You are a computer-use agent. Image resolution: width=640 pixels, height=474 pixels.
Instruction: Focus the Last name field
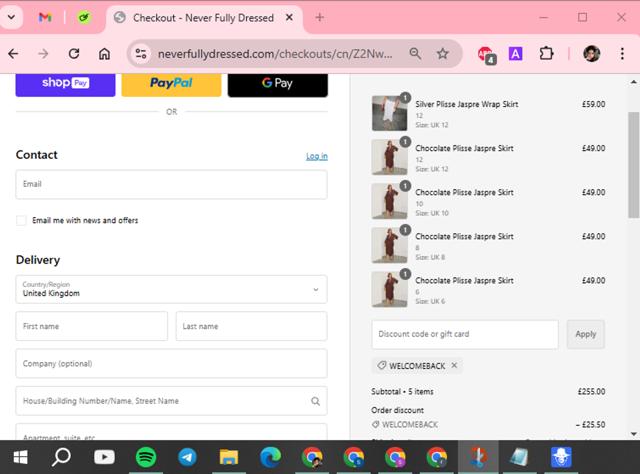tap(251, 326)
